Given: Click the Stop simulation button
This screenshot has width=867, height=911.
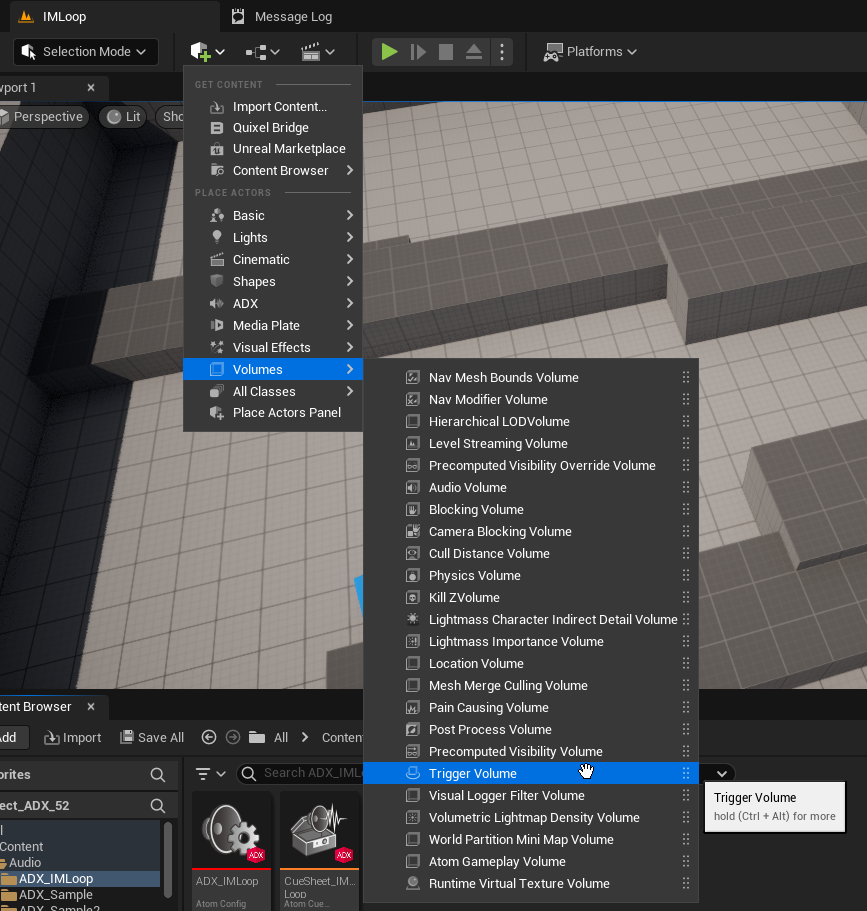Looking at the screenshot, I should [446, 52].
